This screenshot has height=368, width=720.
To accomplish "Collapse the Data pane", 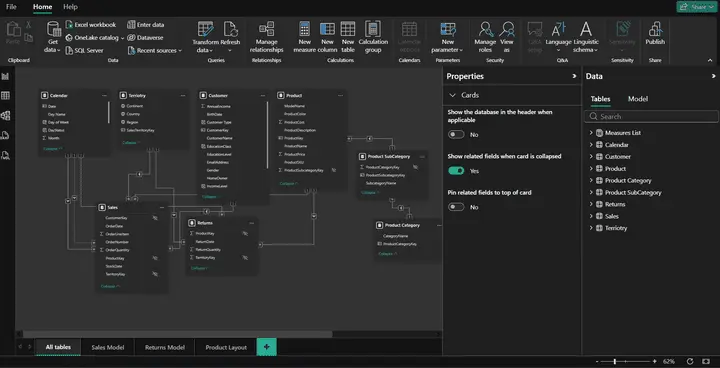I will tap(714, 76).
